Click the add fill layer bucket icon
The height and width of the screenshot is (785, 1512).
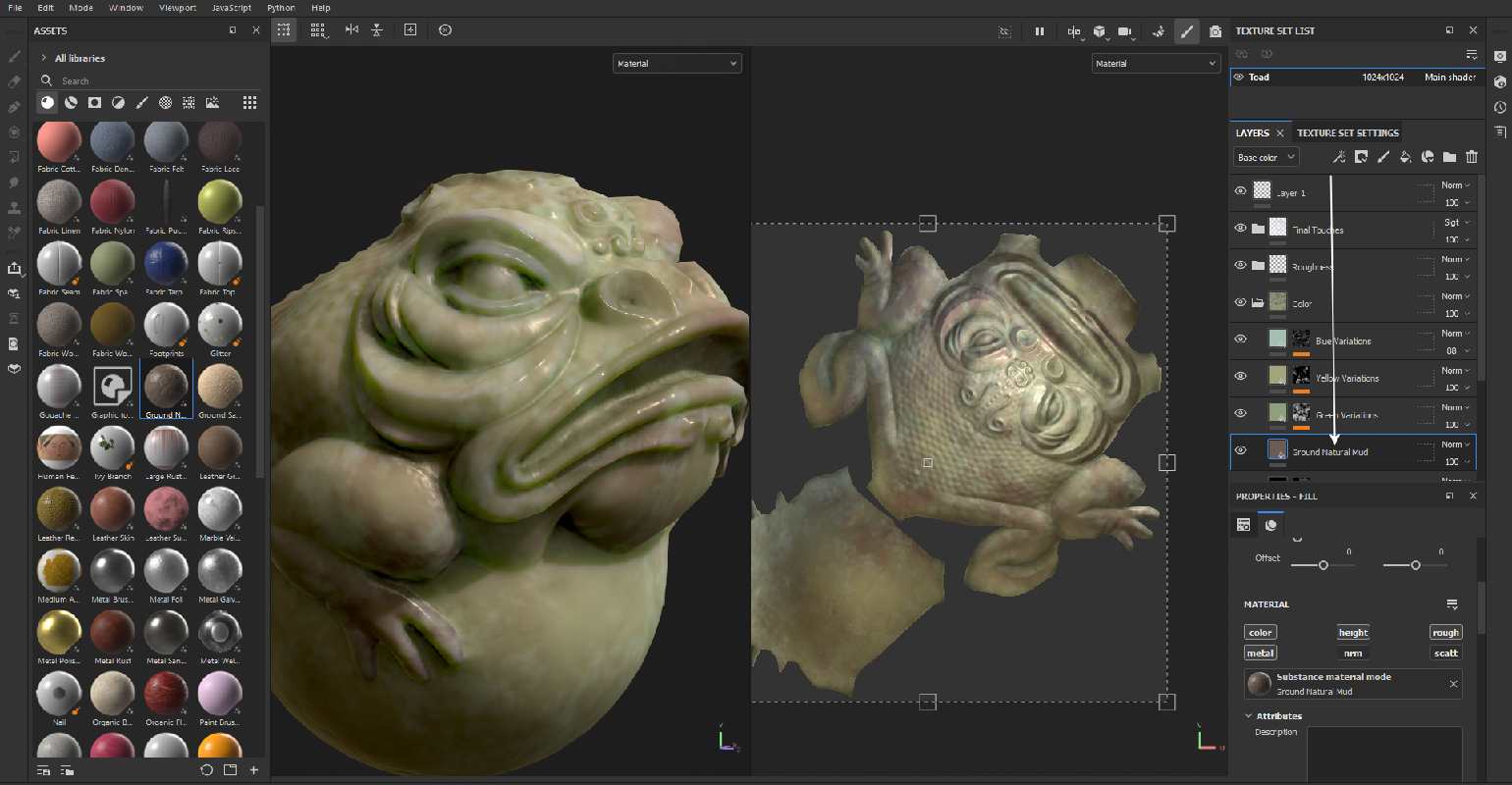(x=1405, y=157)
